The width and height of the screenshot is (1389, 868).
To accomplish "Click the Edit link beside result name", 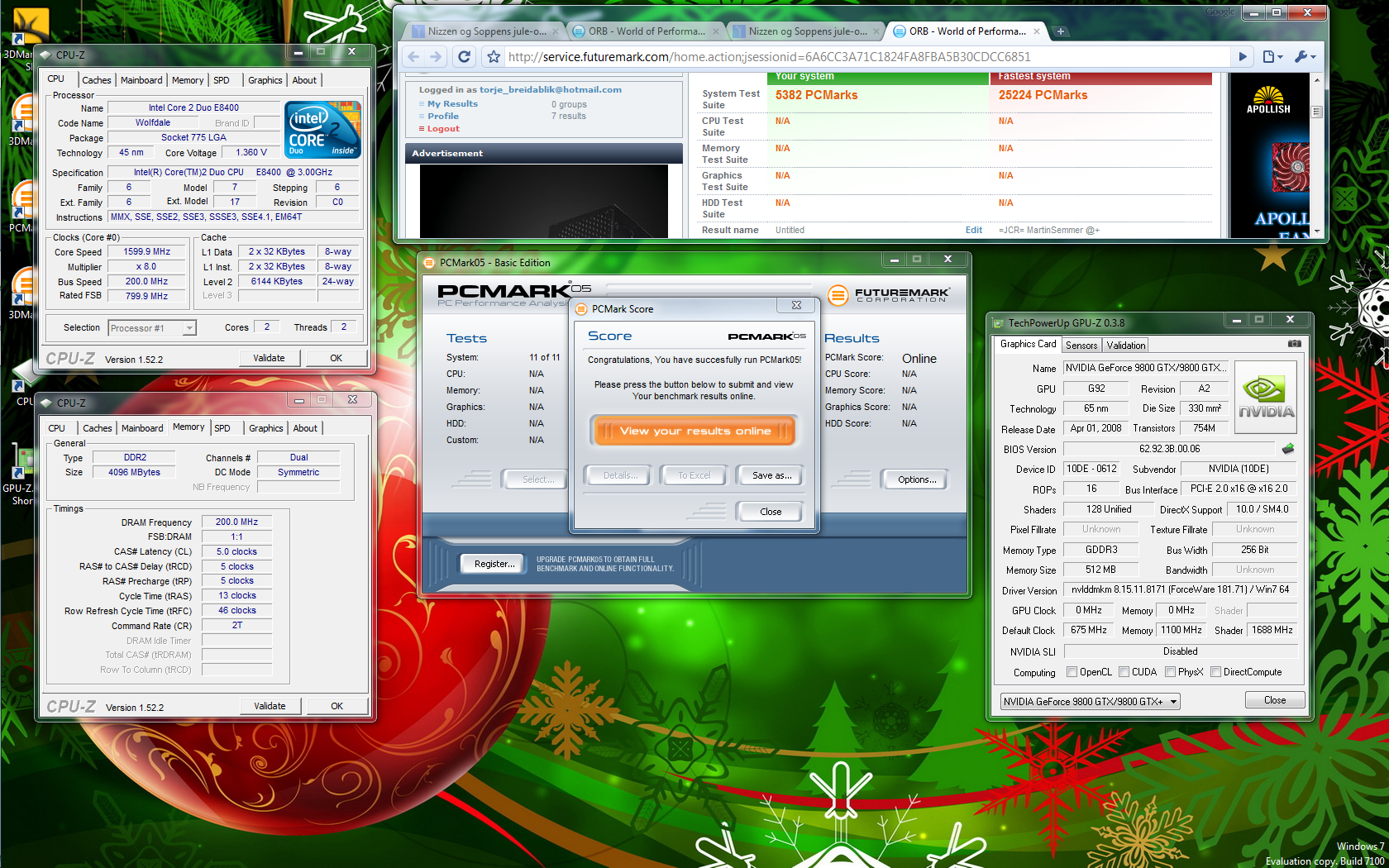I will click(974, 230).
